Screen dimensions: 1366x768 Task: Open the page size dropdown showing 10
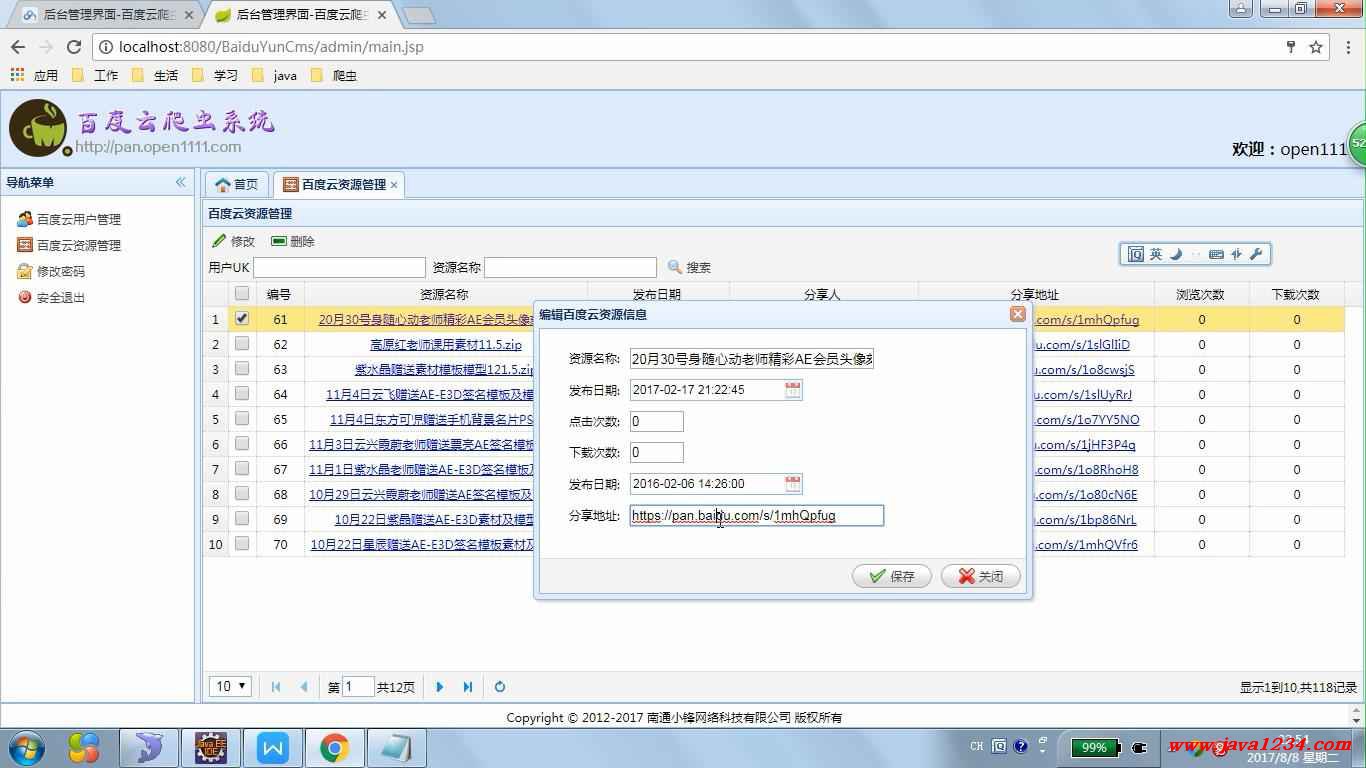point(230,686)
